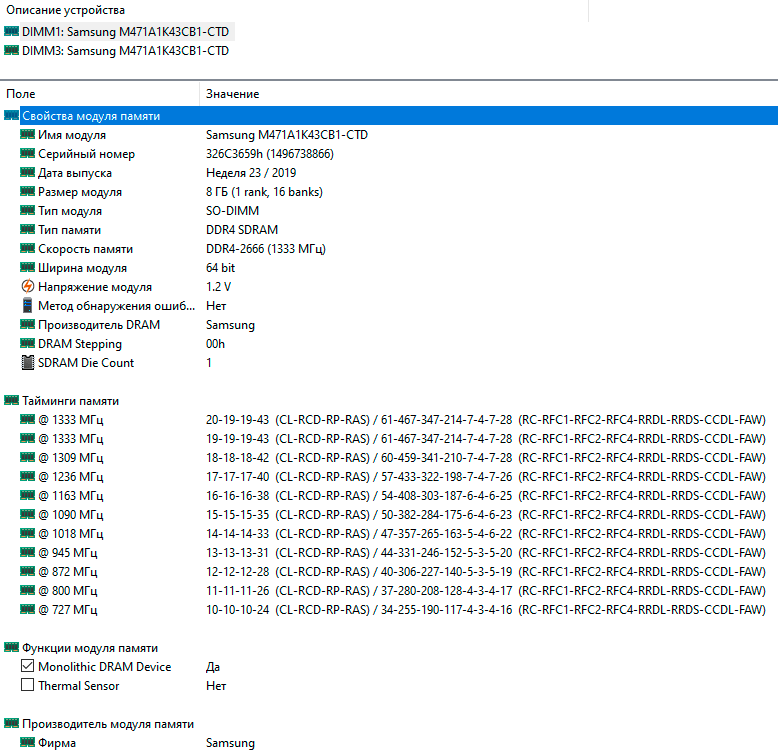The height and width of the screenshot is (751, 778).
Task: Select the 'Samsung' value in the 'Фирма' row
Action: pyautogui.click(x=231, y=743)
